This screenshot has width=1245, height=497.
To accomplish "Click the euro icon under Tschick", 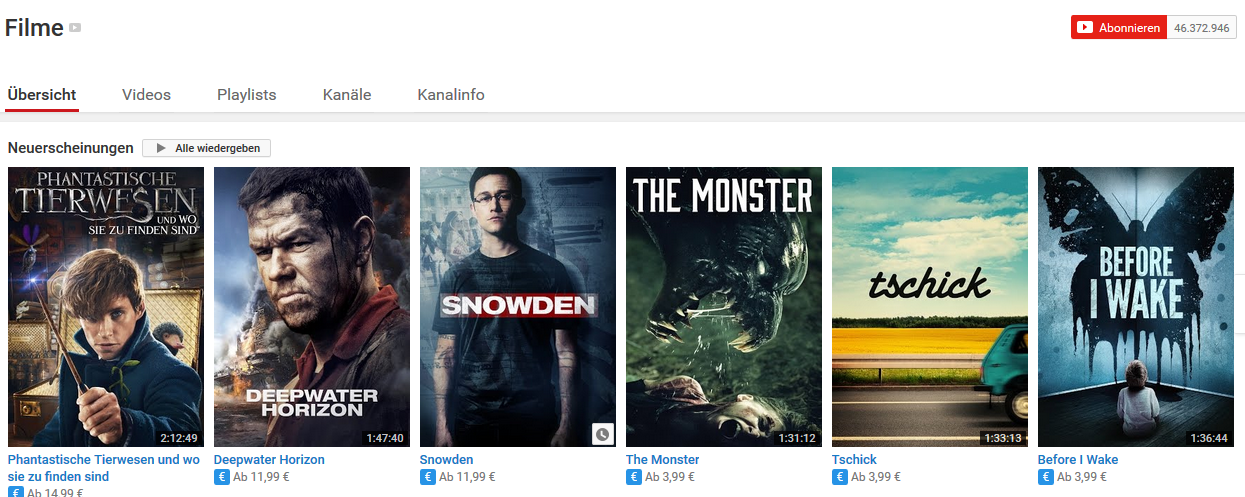I will (841, 477).
